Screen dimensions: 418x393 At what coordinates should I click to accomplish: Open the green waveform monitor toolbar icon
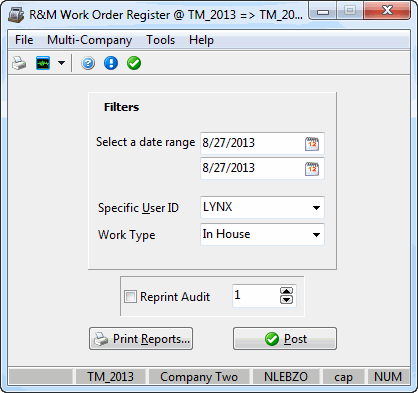point(43,63)
